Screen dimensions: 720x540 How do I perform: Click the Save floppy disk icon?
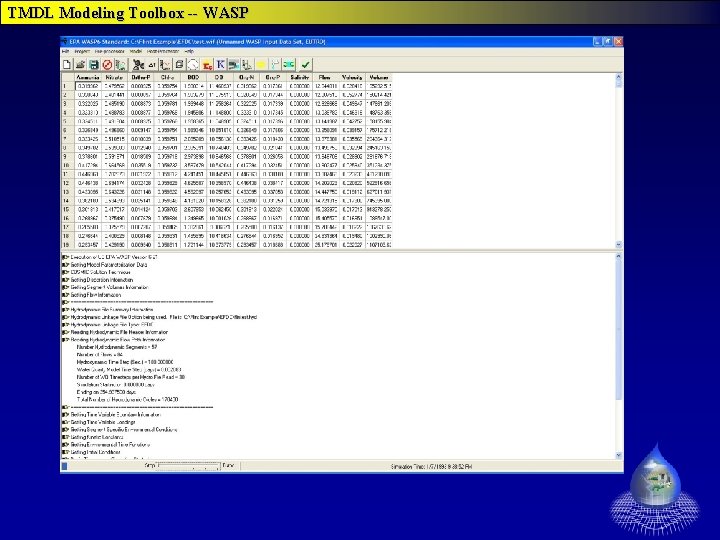[94, 65]
